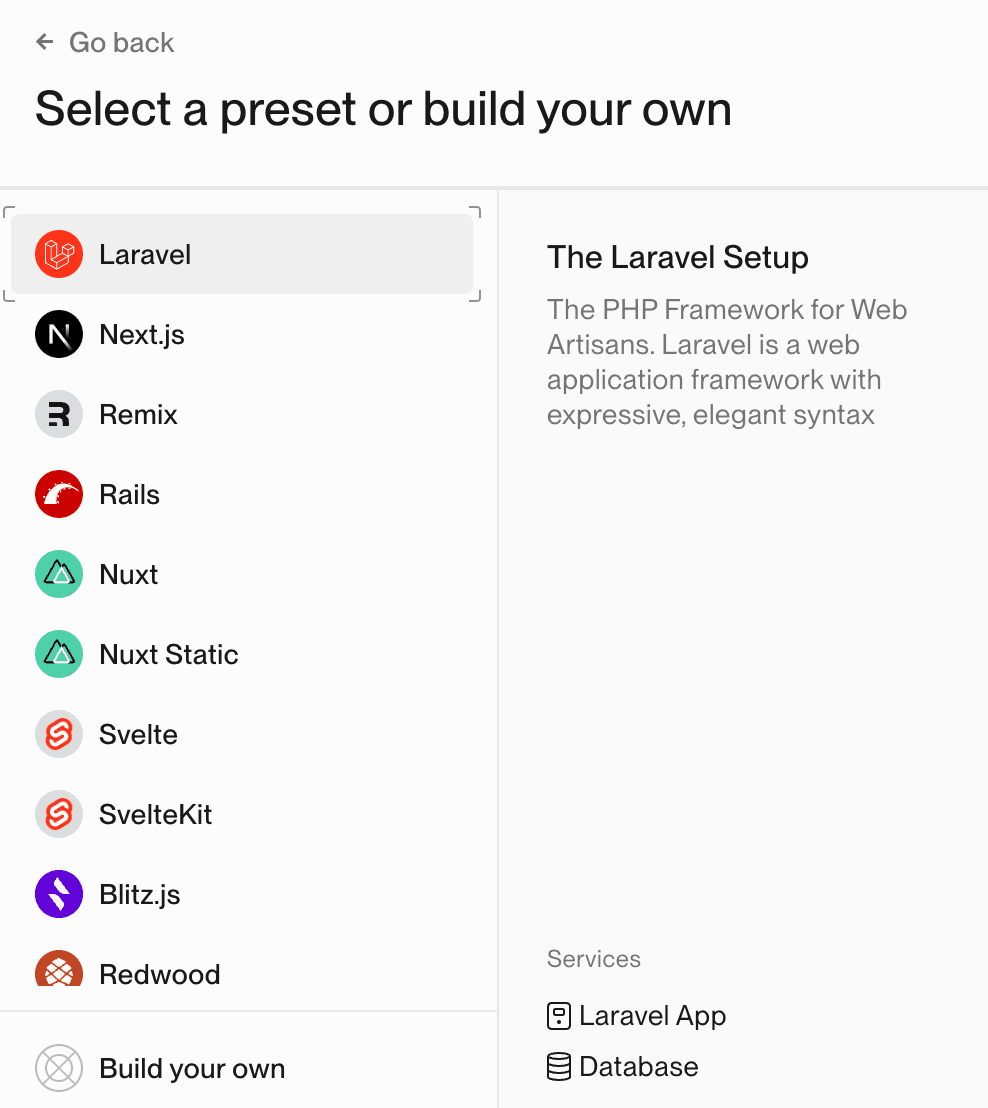The image size is (988, 1108).
Task: Click the green Nuxt logo icon
Action: point(59,574)
